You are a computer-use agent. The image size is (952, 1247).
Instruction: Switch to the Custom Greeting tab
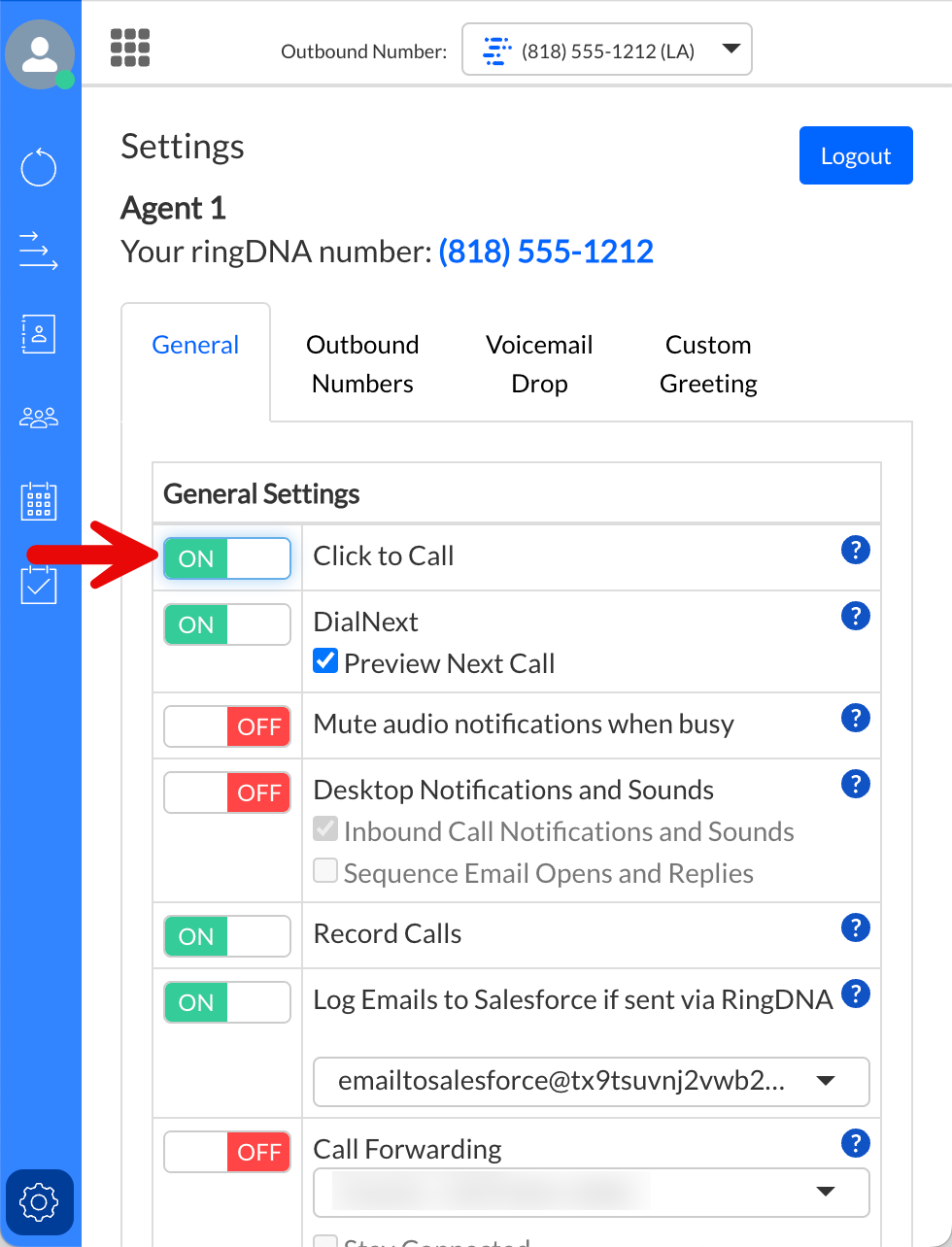coord(708,364)
